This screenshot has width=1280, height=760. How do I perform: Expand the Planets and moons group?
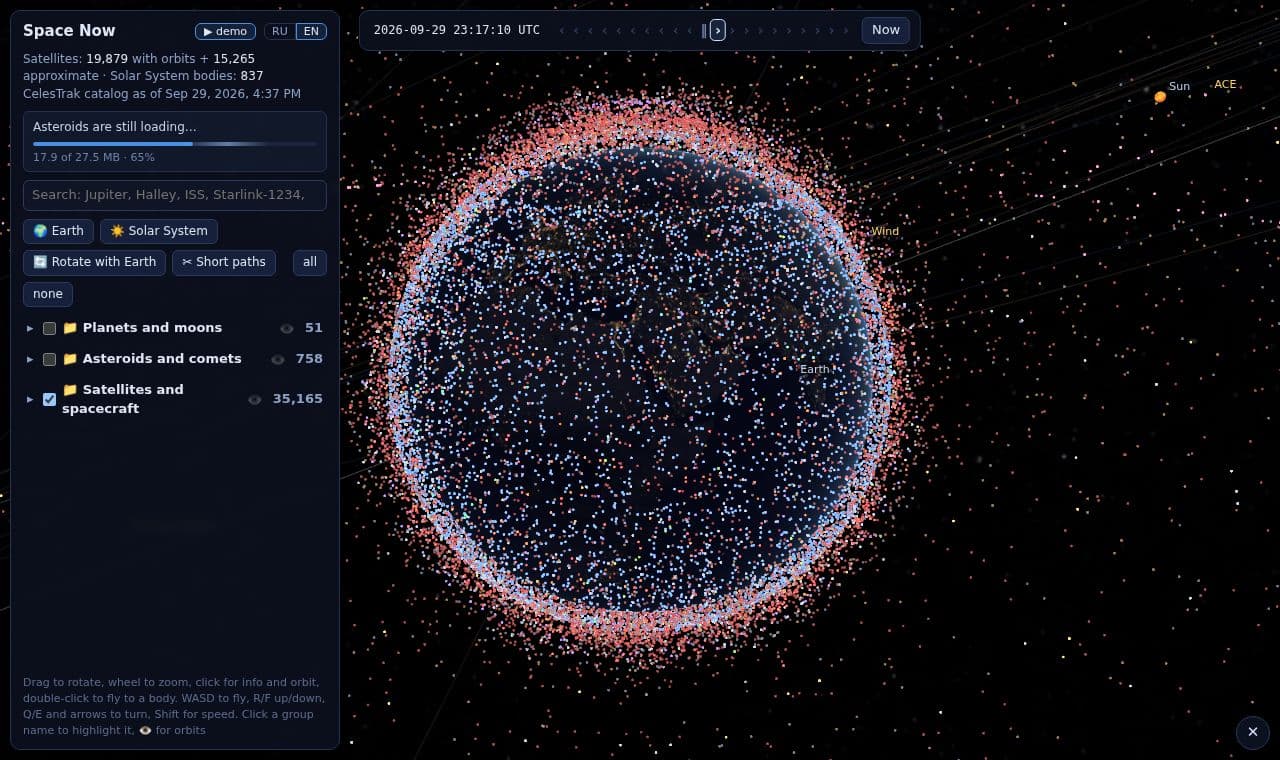click(x=30, y=328)
